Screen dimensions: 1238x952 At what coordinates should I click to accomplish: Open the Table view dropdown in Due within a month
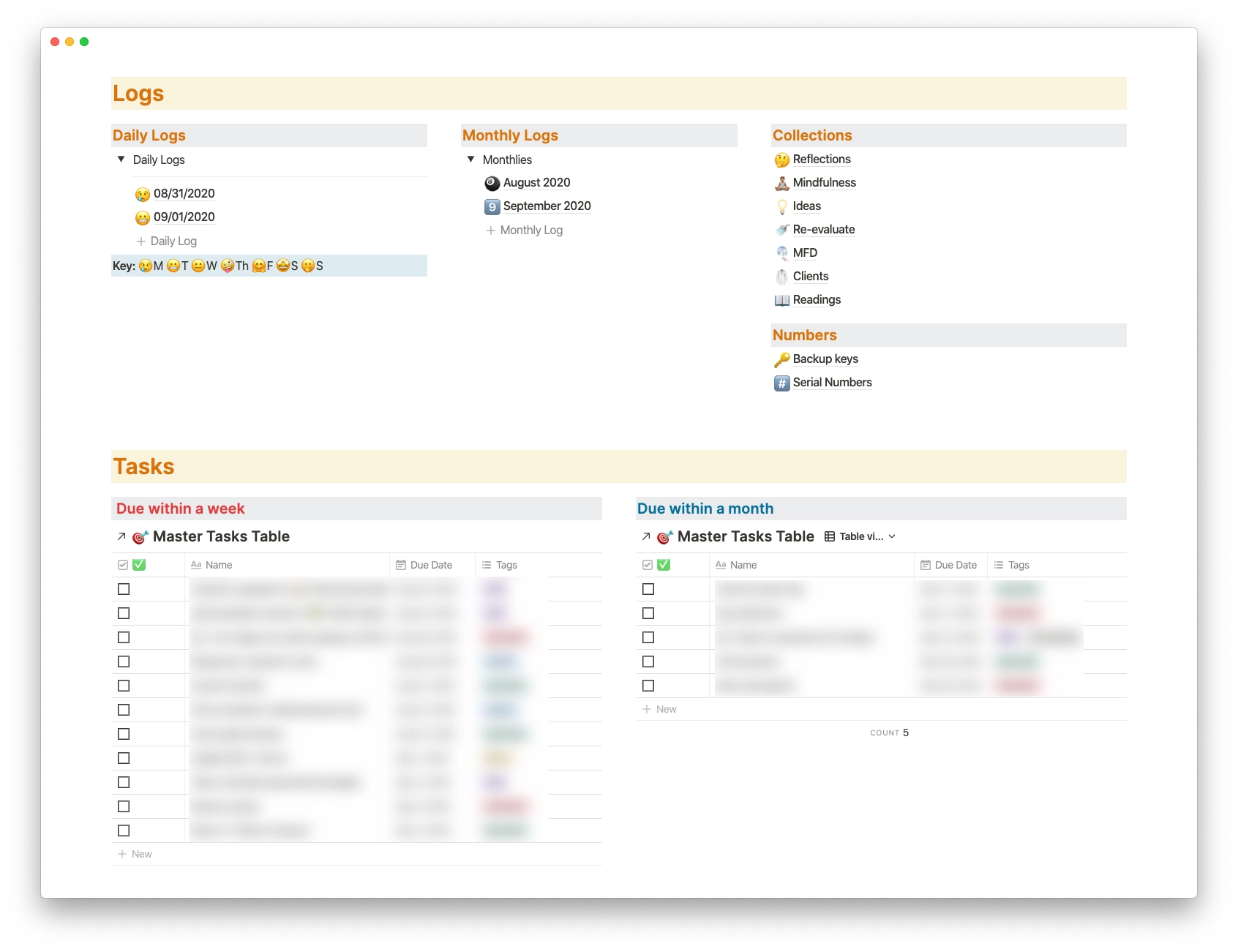pos(860,536)
